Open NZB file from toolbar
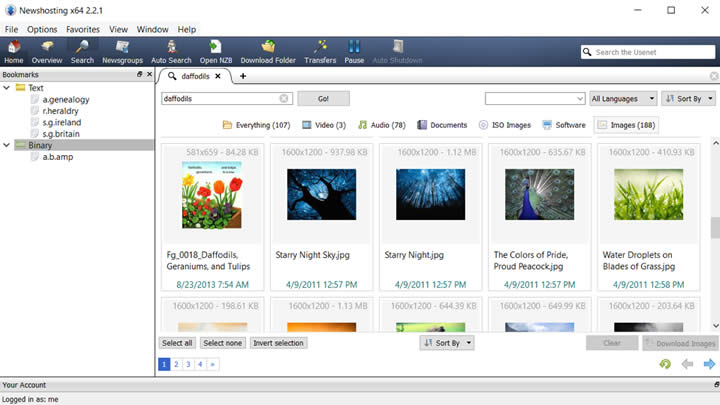720x405 pixels. pyautogui.click(x=215, y=51)
